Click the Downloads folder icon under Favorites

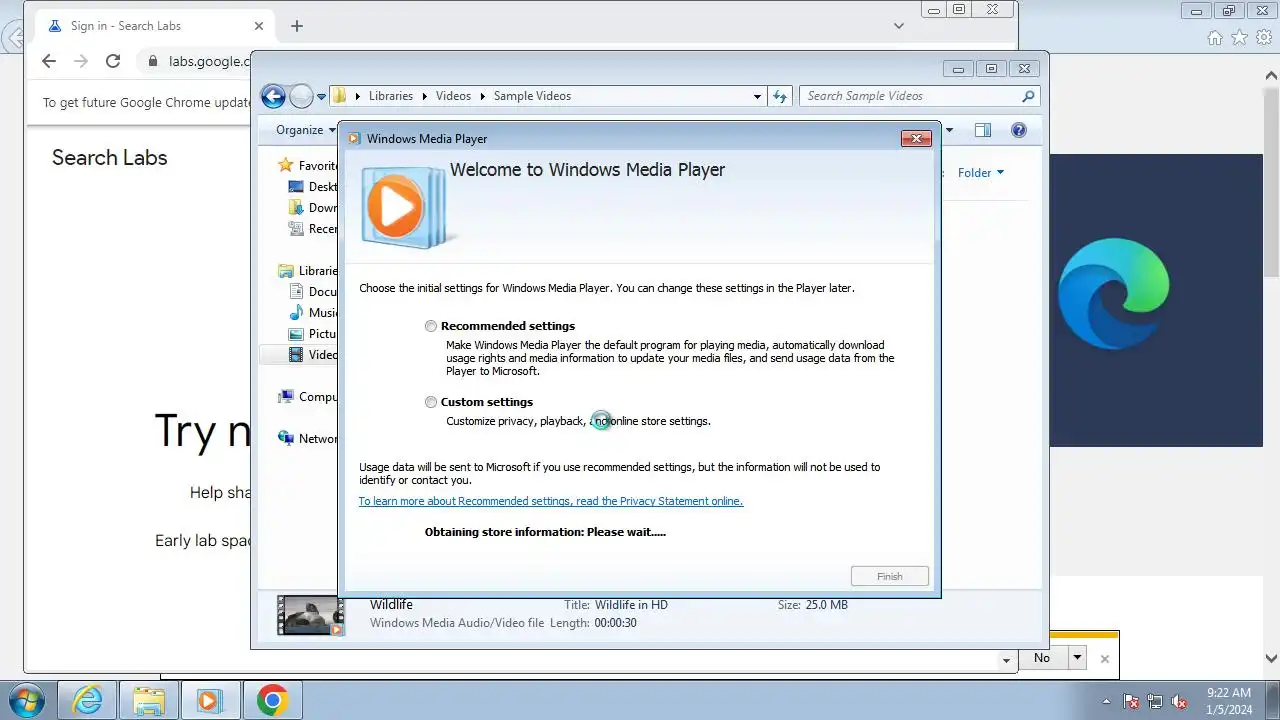click(296, 208)
